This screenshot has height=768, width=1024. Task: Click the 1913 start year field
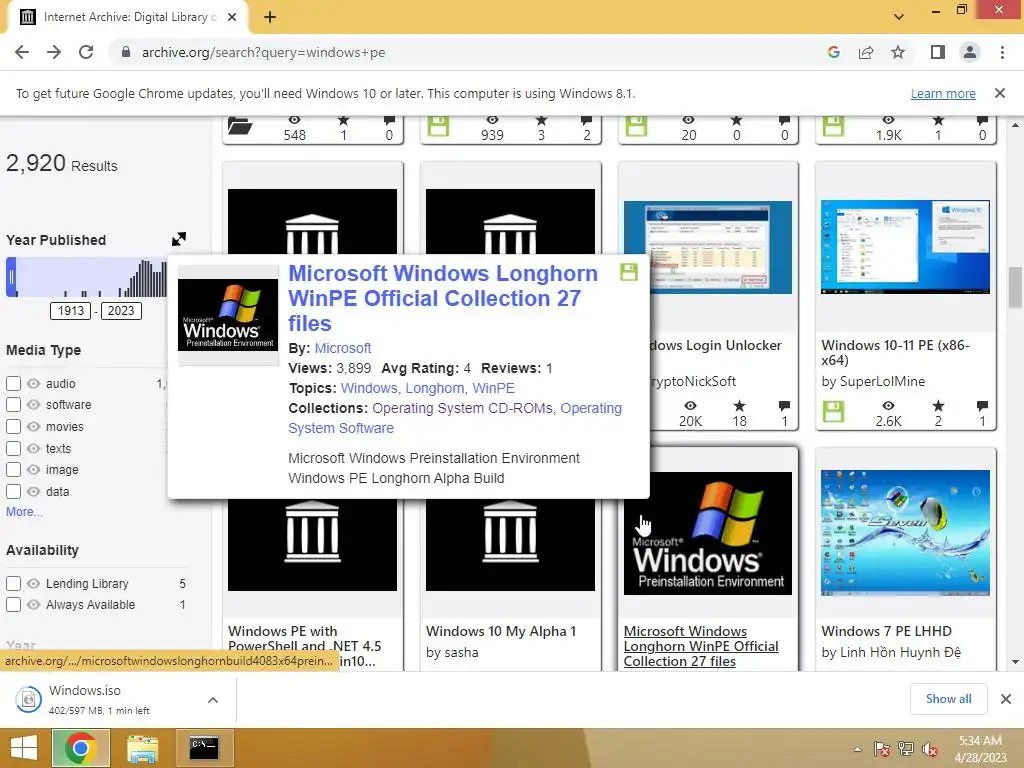coord(71,311)
